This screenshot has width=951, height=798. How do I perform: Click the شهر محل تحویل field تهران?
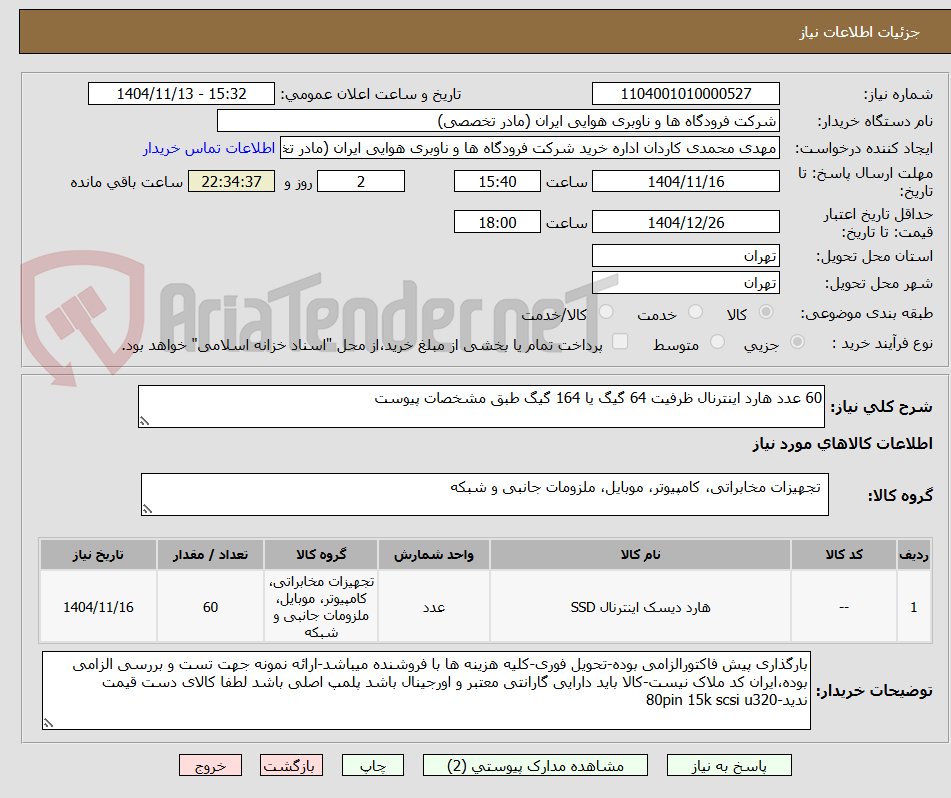point(685,283)
